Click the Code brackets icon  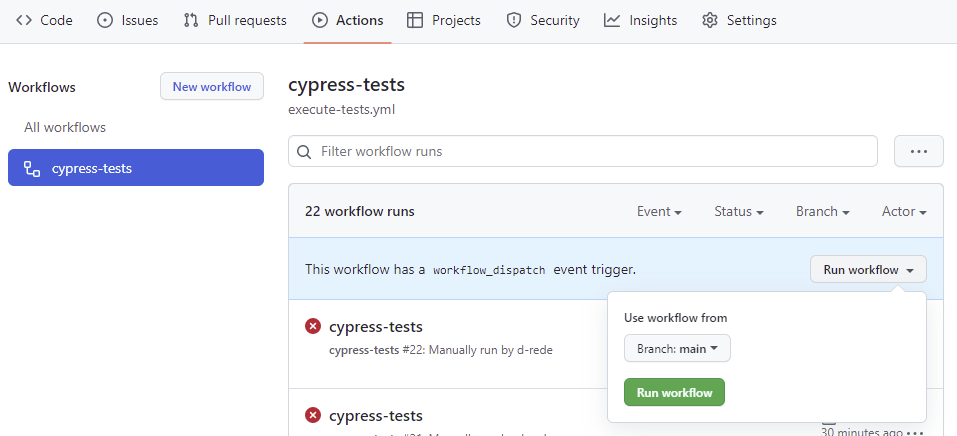24,20
